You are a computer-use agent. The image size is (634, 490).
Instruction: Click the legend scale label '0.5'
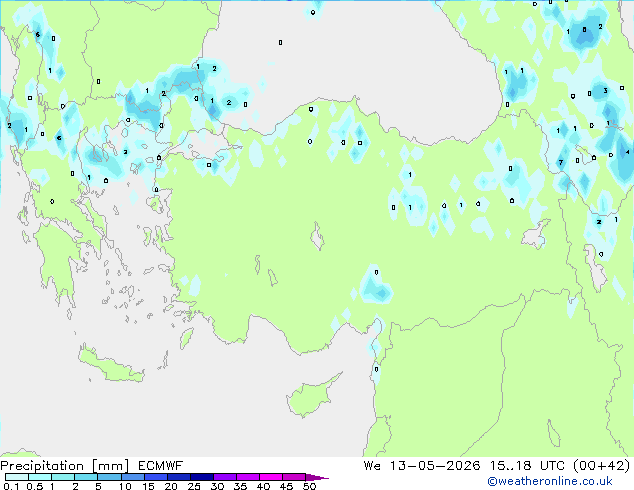coord(35,486)
